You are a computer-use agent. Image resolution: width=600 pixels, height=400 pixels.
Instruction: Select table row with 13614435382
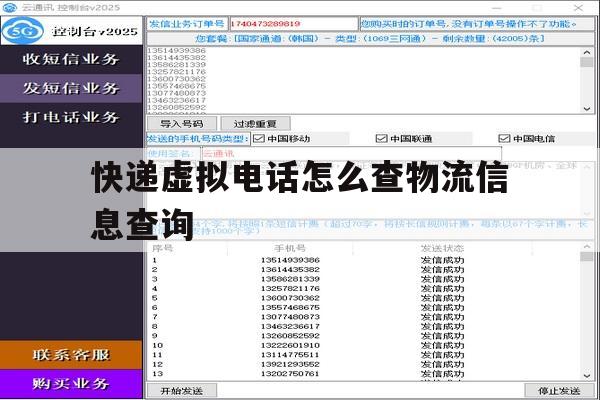point(364,269)
